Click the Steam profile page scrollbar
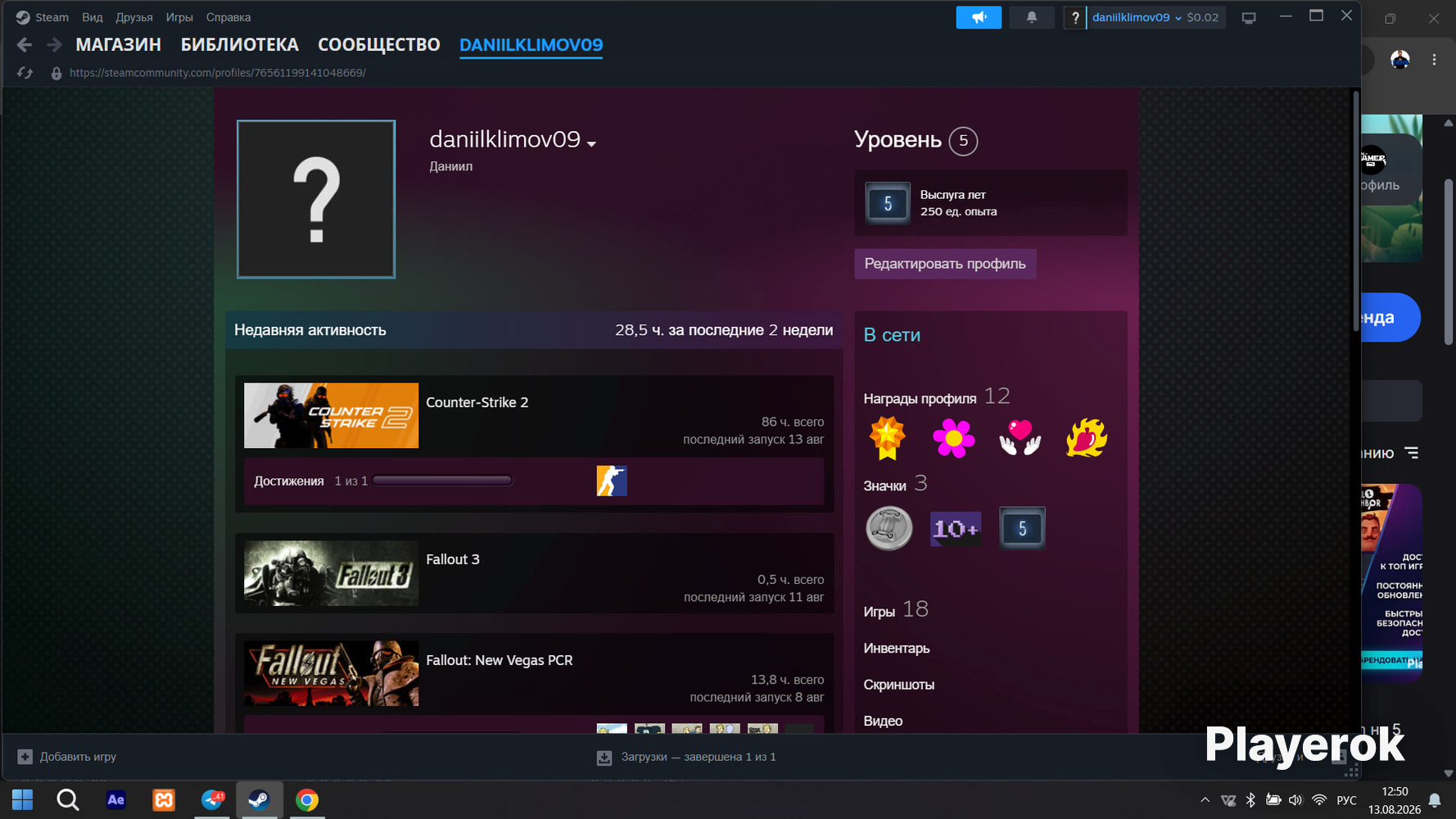Image resolution: width=1456 pixels, height=819 pixels. coord(1356,210)
